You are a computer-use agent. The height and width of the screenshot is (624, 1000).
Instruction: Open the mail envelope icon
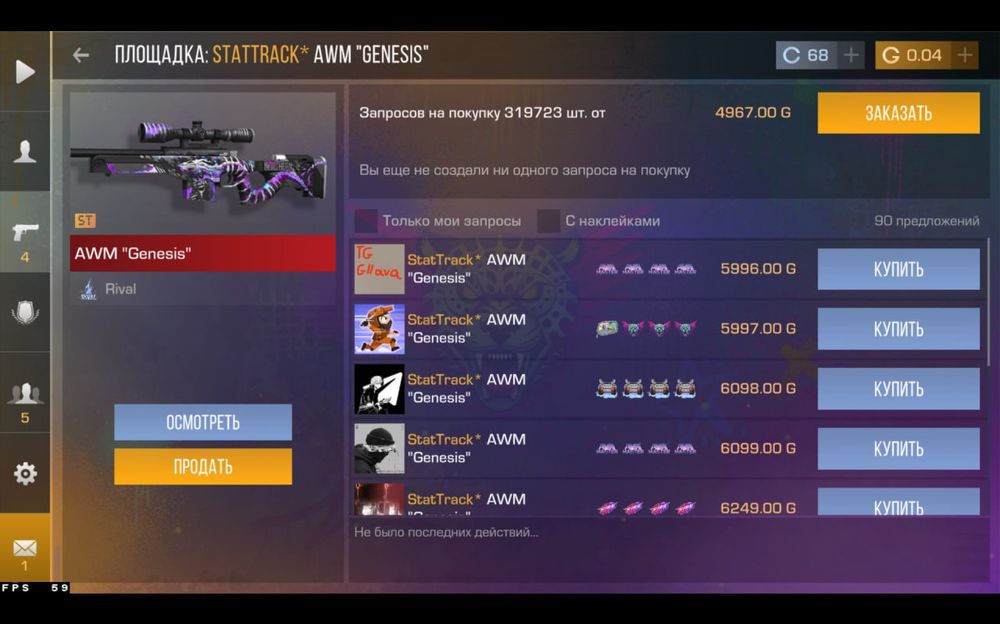(25, 547)
